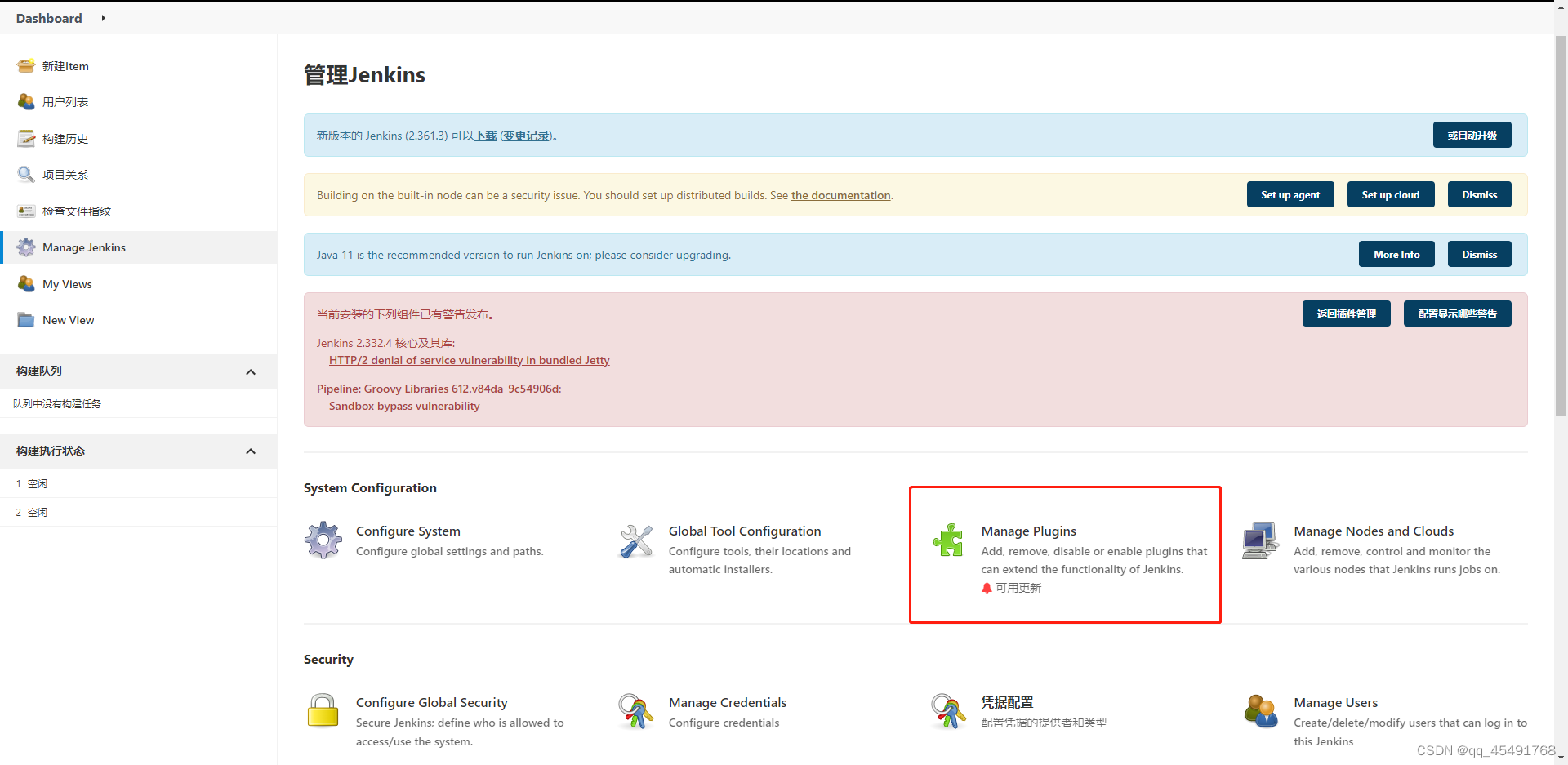Click the 可用更新 text under Manage Plugins

coord(1018,588)
